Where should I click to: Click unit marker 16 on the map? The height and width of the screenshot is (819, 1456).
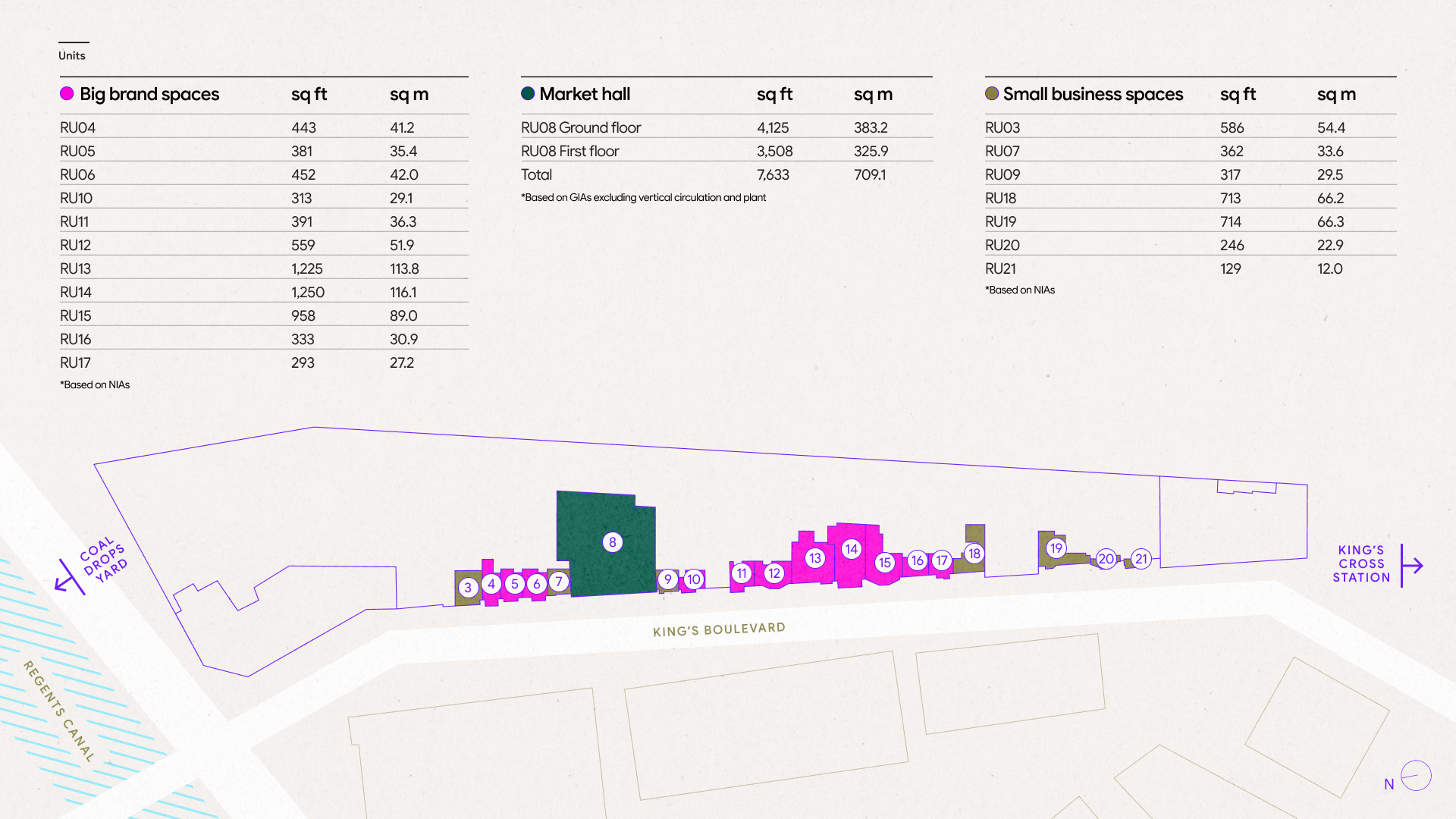click(x=918, y=560)
